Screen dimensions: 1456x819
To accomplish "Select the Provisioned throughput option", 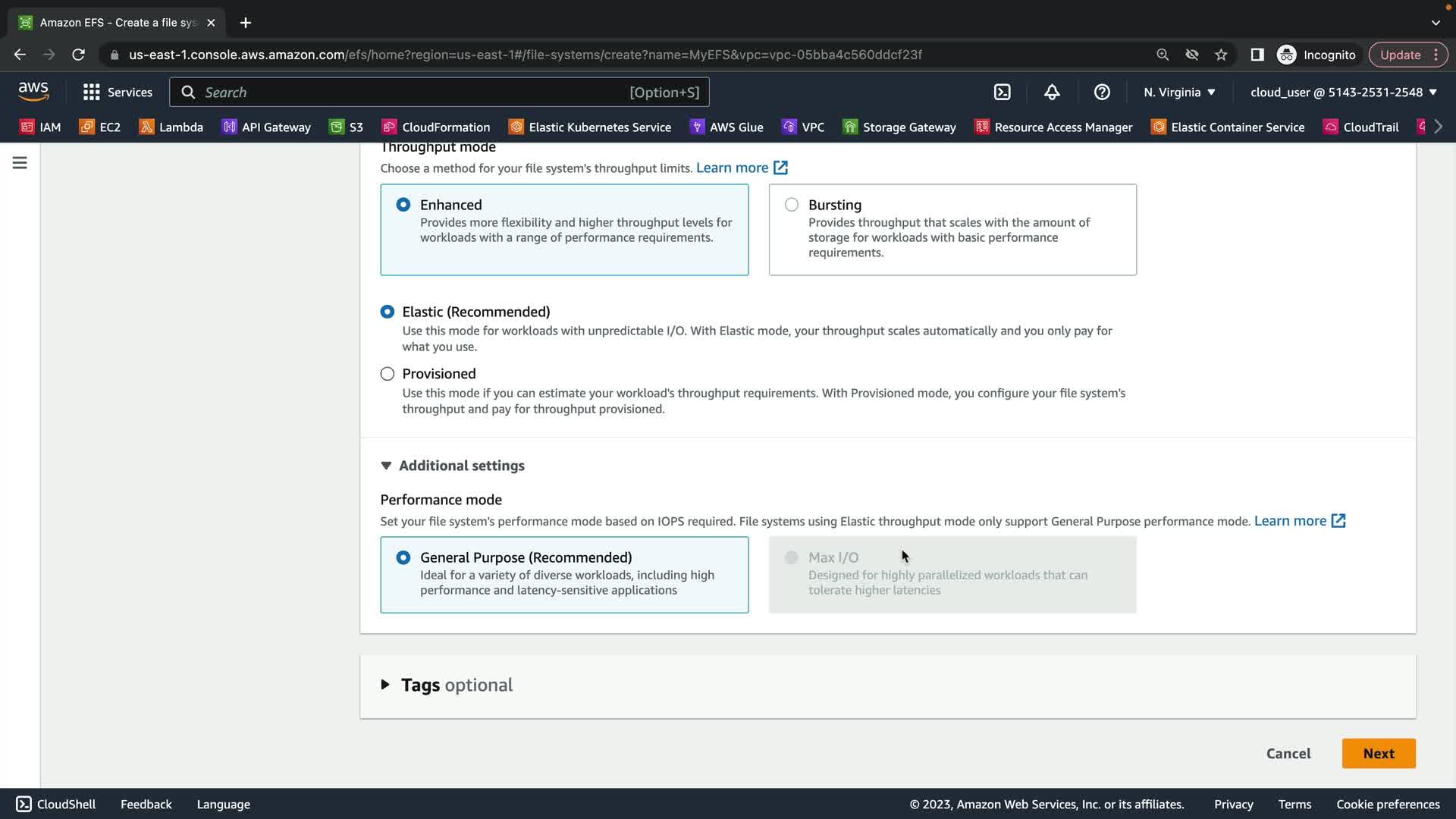I will [x=388, y=374].
